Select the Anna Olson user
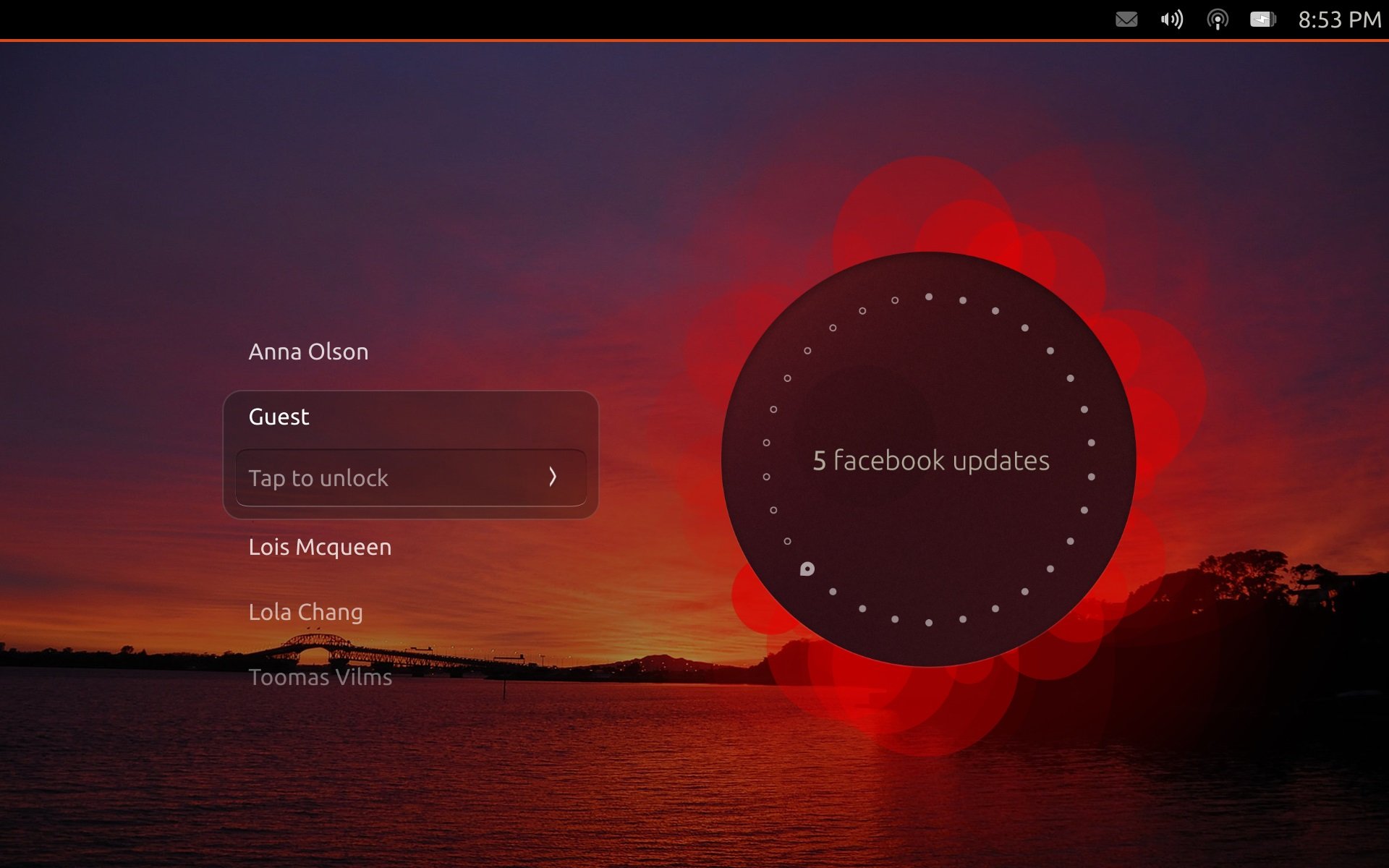Image resolution: width=1389 pixels, height=868 pixels. 308,352
